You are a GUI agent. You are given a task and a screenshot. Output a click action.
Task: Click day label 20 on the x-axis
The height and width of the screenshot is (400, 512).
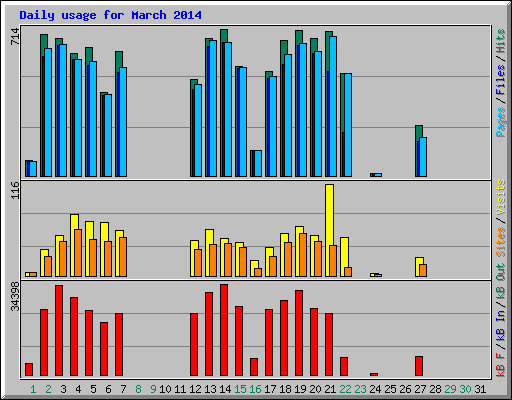pos(315,389)
